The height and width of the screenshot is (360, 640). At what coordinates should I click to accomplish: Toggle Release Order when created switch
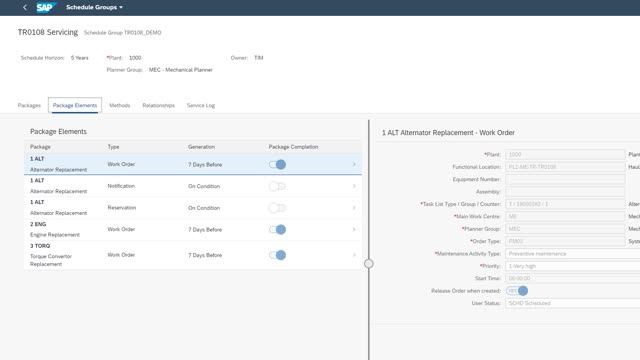pos(517,291)
